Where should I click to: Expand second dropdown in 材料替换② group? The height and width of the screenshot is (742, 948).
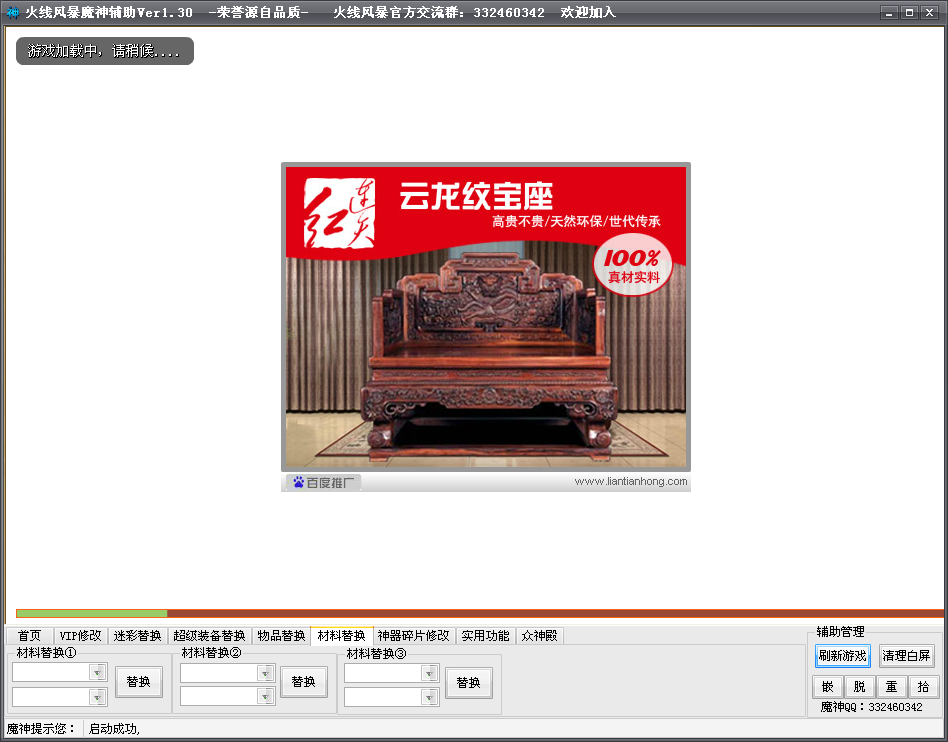click(x=265, y=697)
